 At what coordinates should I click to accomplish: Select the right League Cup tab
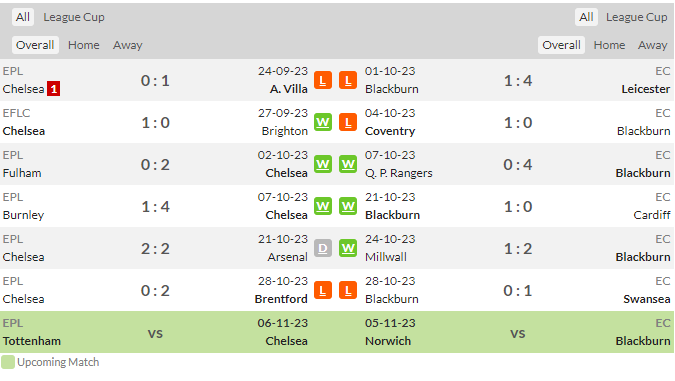[x=637, y=17]
